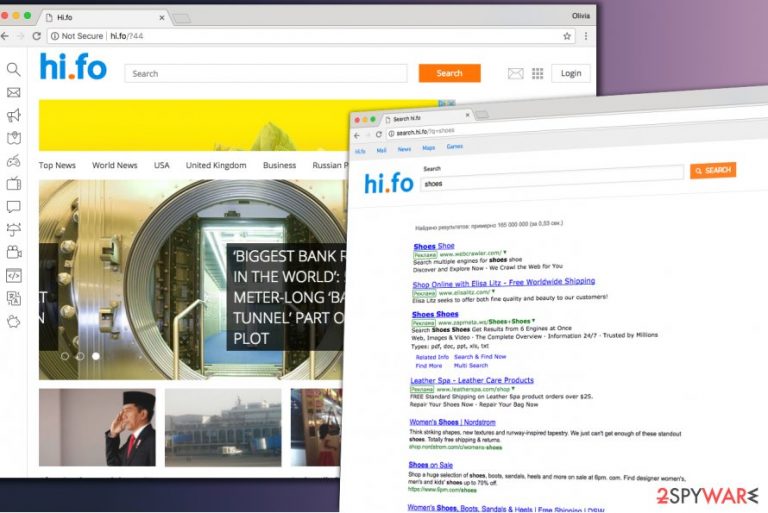768x513 pixels.
Task: Open the Chrome three-dot menu in back window
Action: 586,36
